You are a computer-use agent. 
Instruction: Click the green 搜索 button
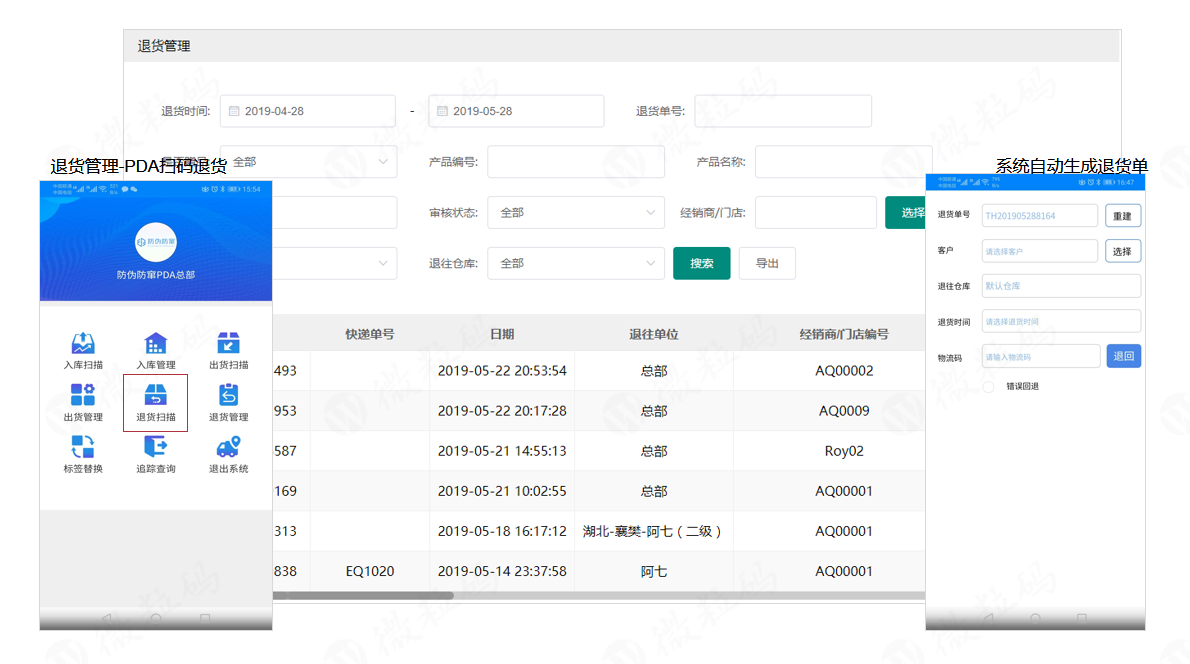point(701,263)
